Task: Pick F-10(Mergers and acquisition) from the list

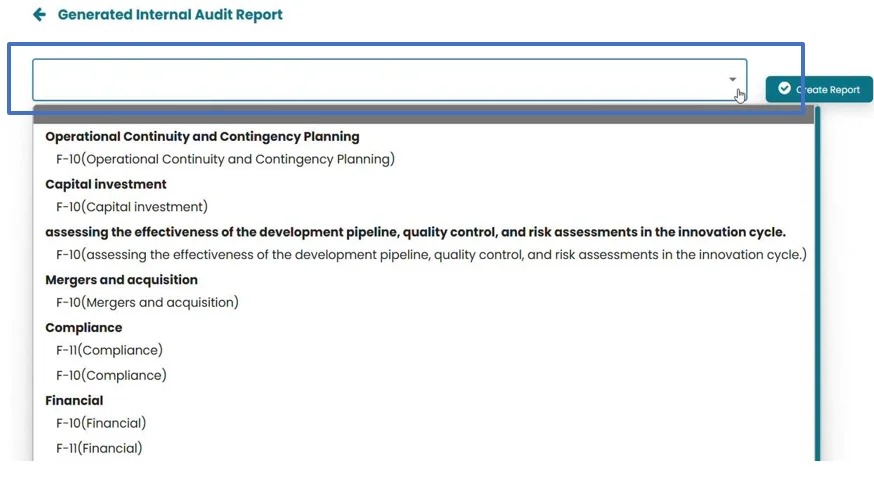Action: pos(147,303)
